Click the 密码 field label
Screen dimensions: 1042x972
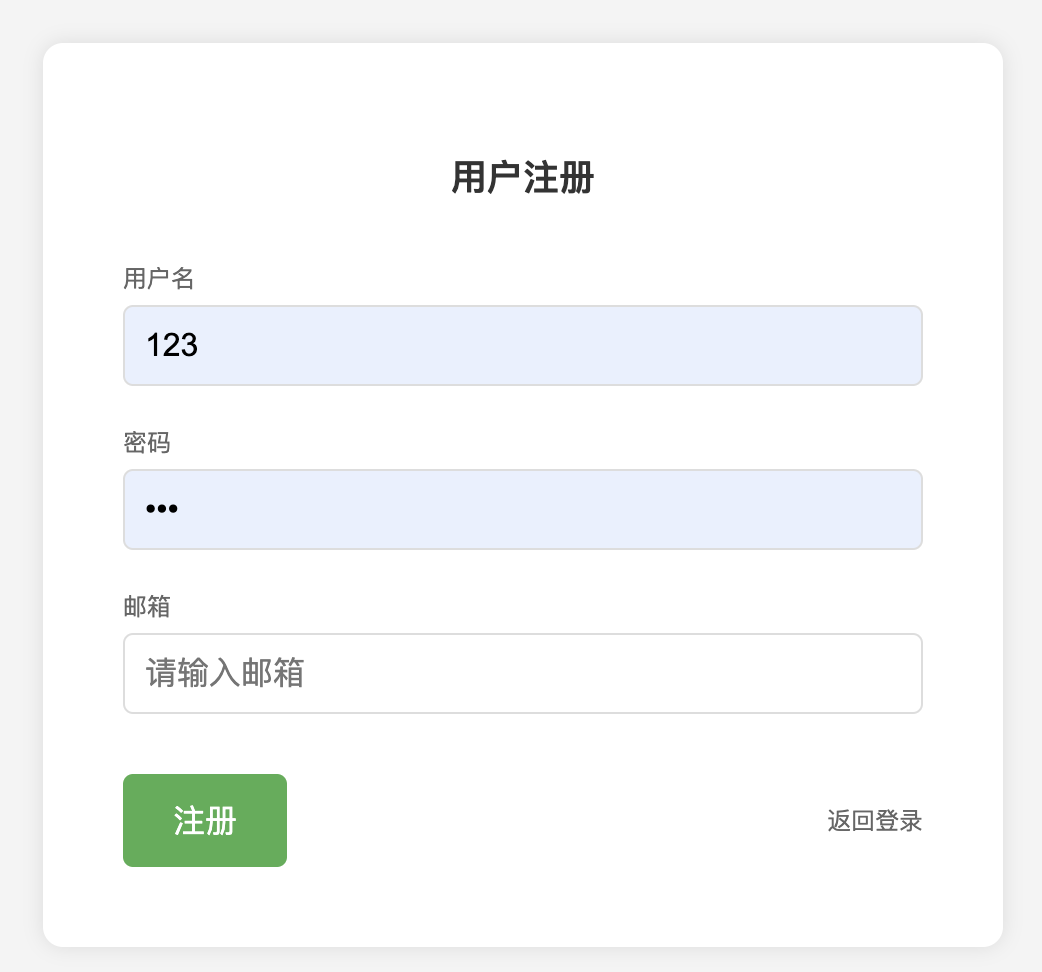[146, 444]
